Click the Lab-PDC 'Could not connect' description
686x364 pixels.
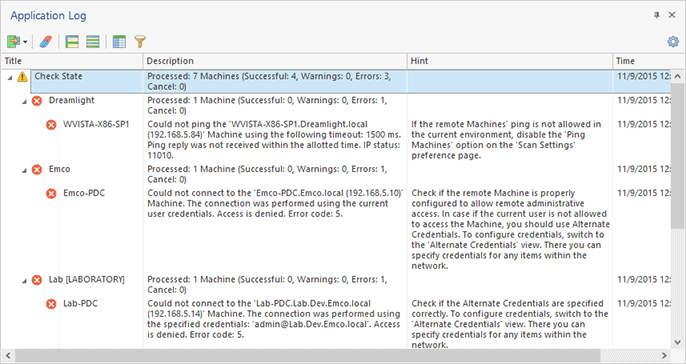tap(274, 319)
